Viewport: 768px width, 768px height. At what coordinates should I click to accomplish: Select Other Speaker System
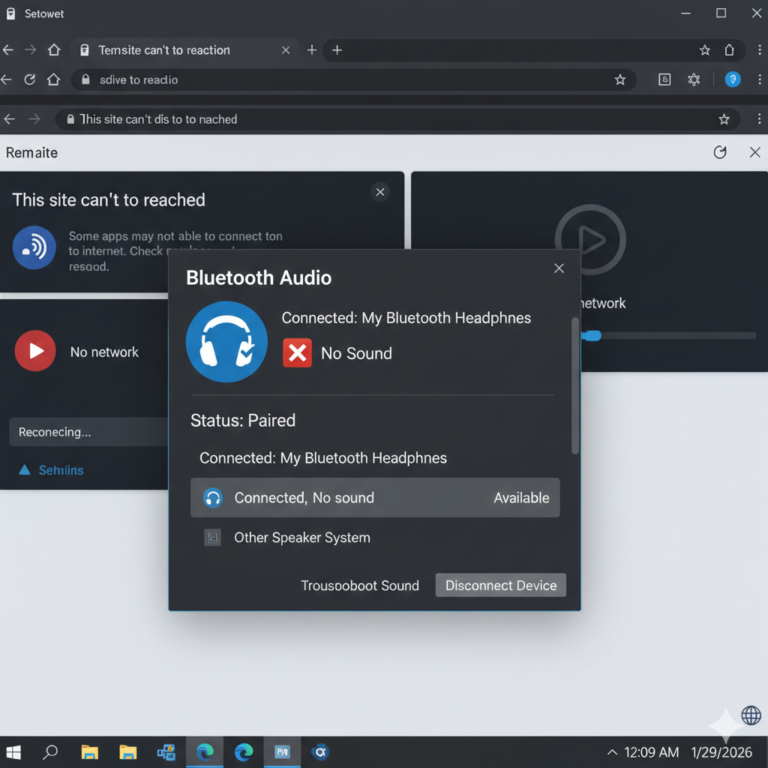(x=302, y=537)
